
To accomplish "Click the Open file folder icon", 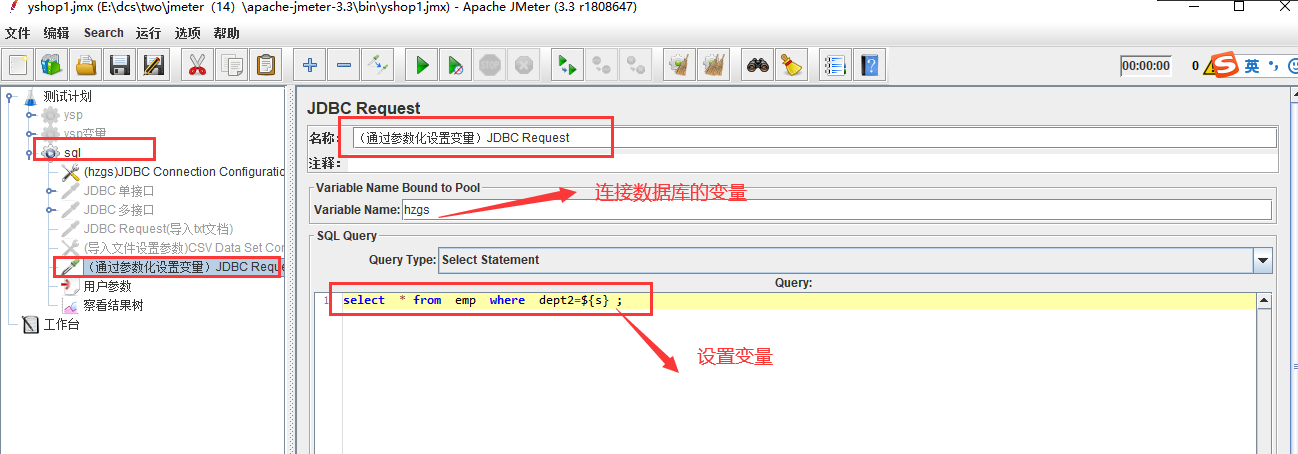I will (x=87, y=66).
